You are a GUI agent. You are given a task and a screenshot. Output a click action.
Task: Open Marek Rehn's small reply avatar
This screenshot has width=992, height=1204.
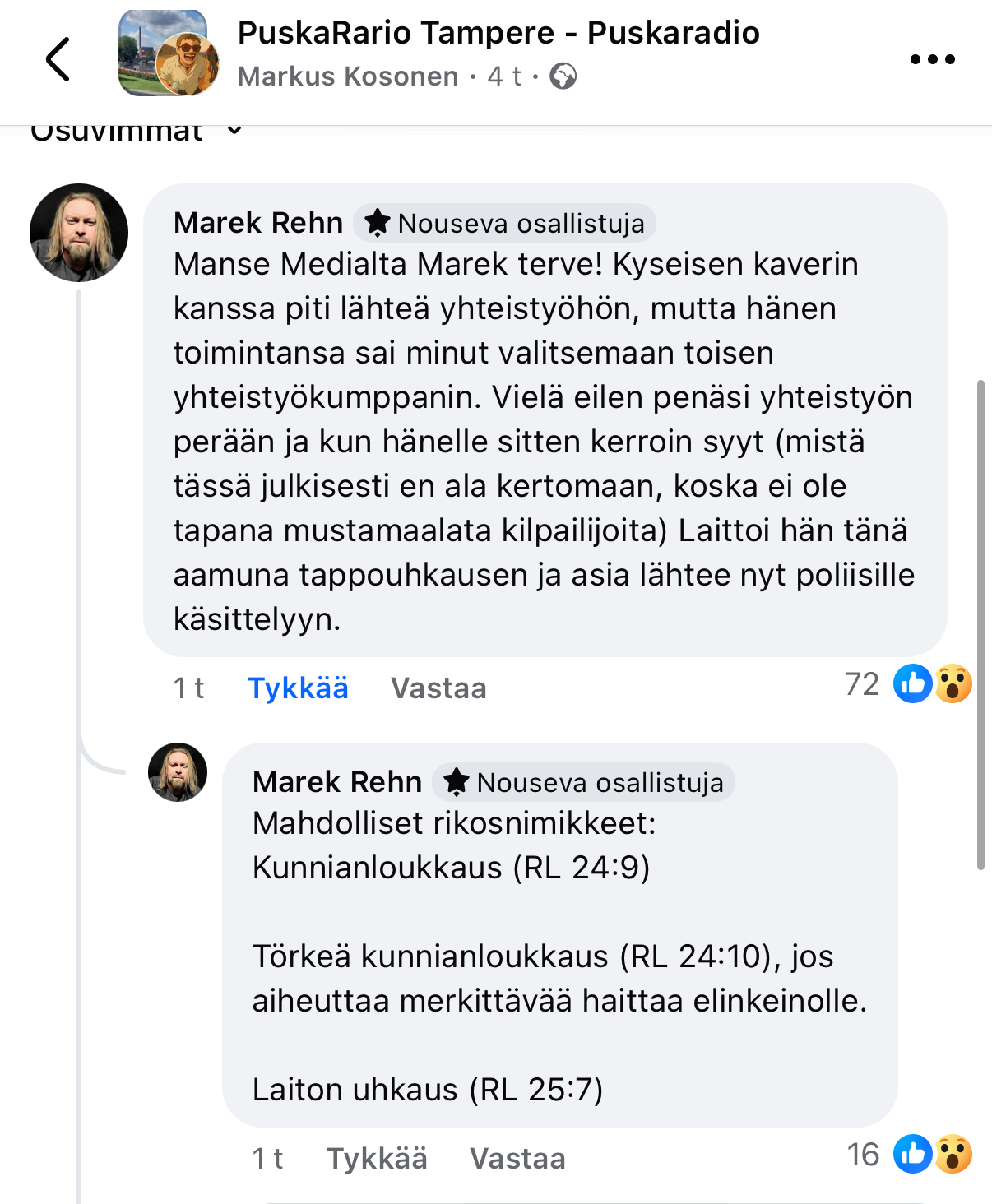click(178, 772)
